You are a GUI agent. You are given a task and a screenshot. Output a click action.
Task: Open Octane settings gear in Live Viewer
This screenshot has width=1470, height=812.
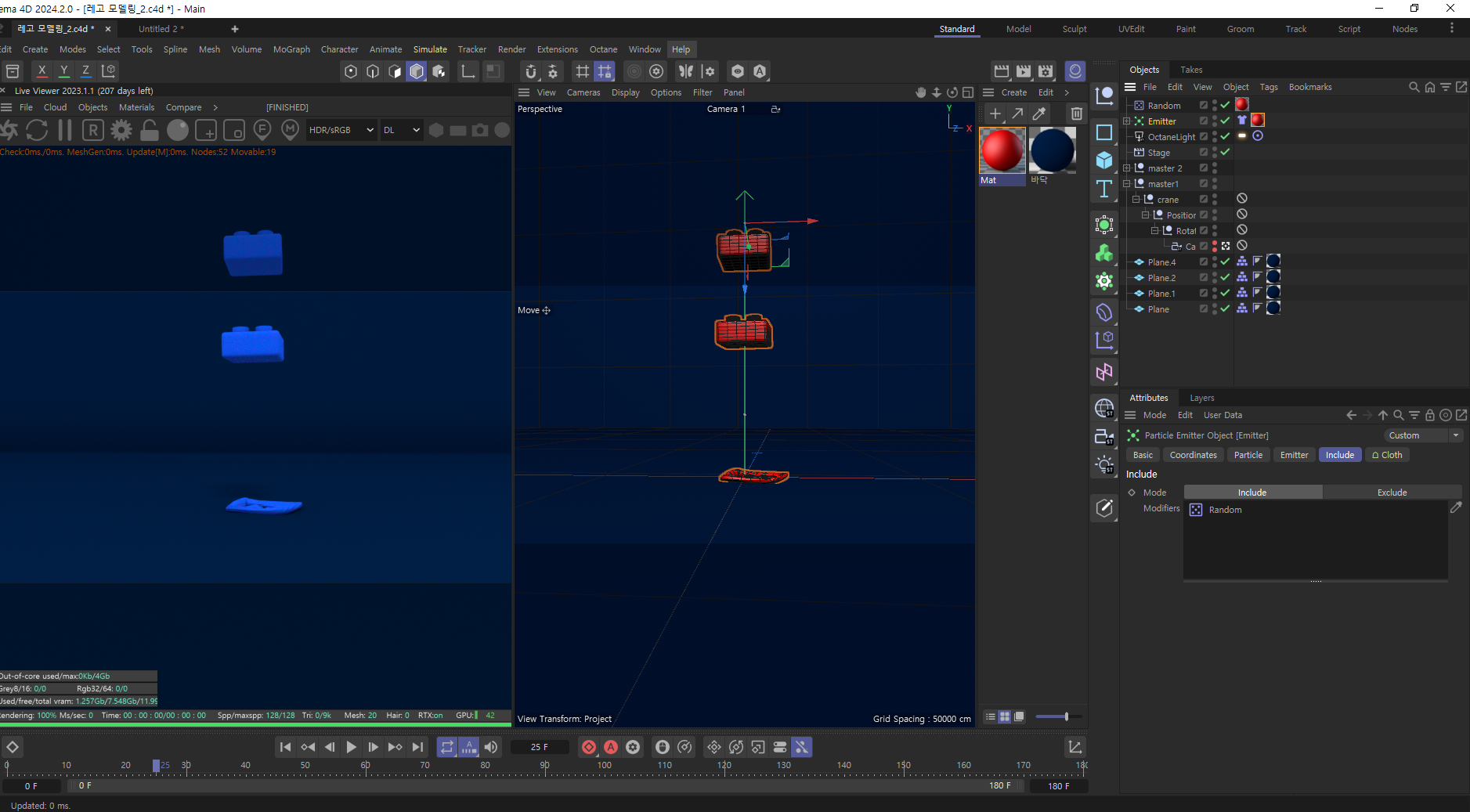[121, 130]
